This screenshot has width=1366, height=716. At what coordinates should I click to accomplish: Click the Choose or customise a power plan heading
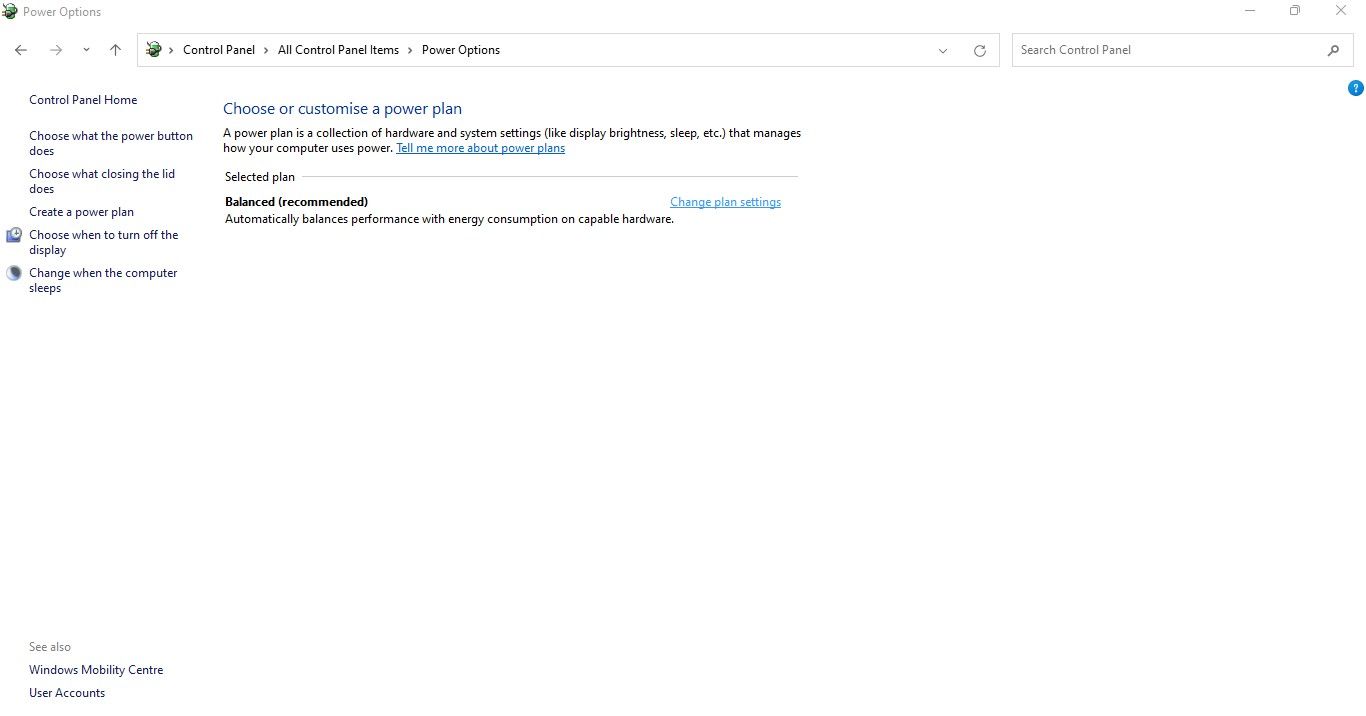tap(342, 109)
